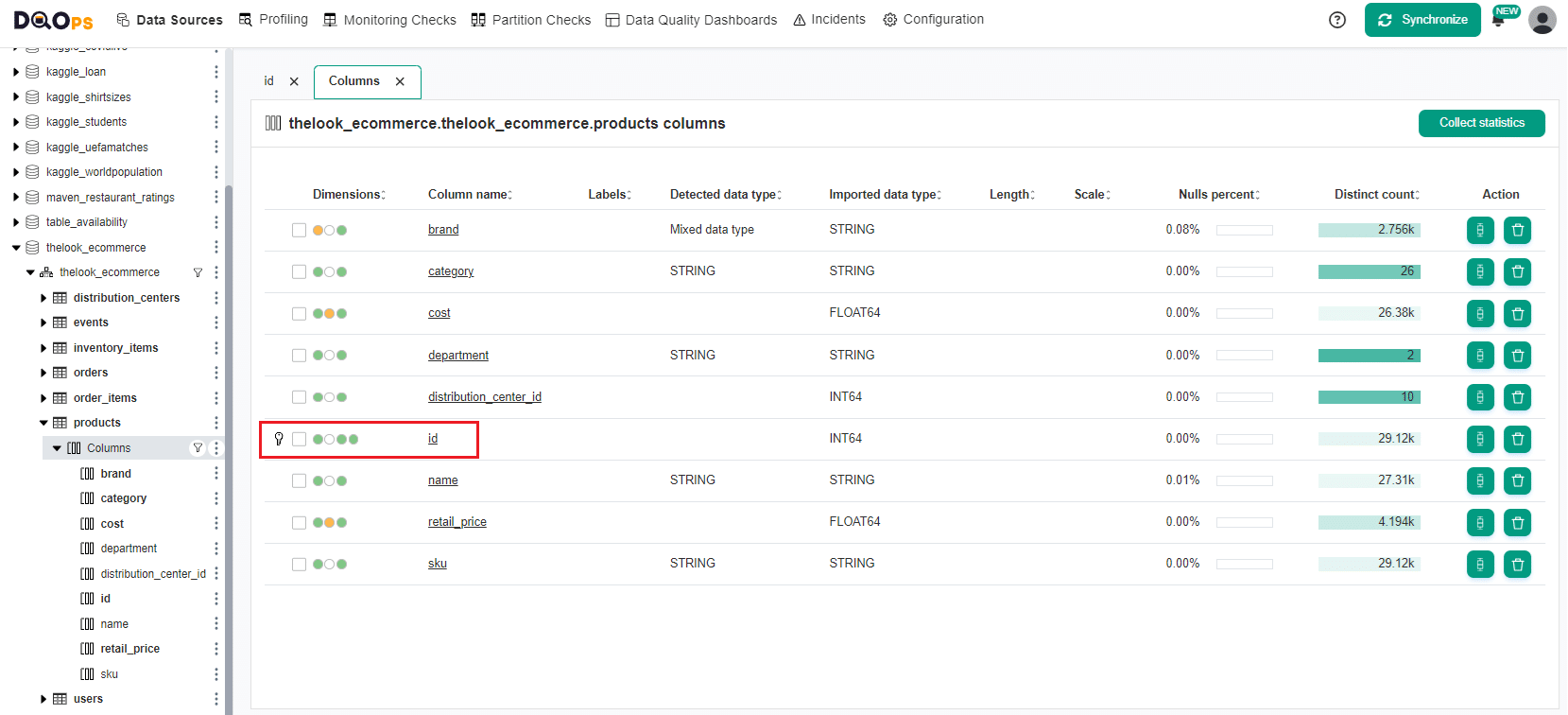Image resolution: width=1568 pixels, height=715 pixels.
Task: Check the brand row checkbox
Action: click(299, 230)
